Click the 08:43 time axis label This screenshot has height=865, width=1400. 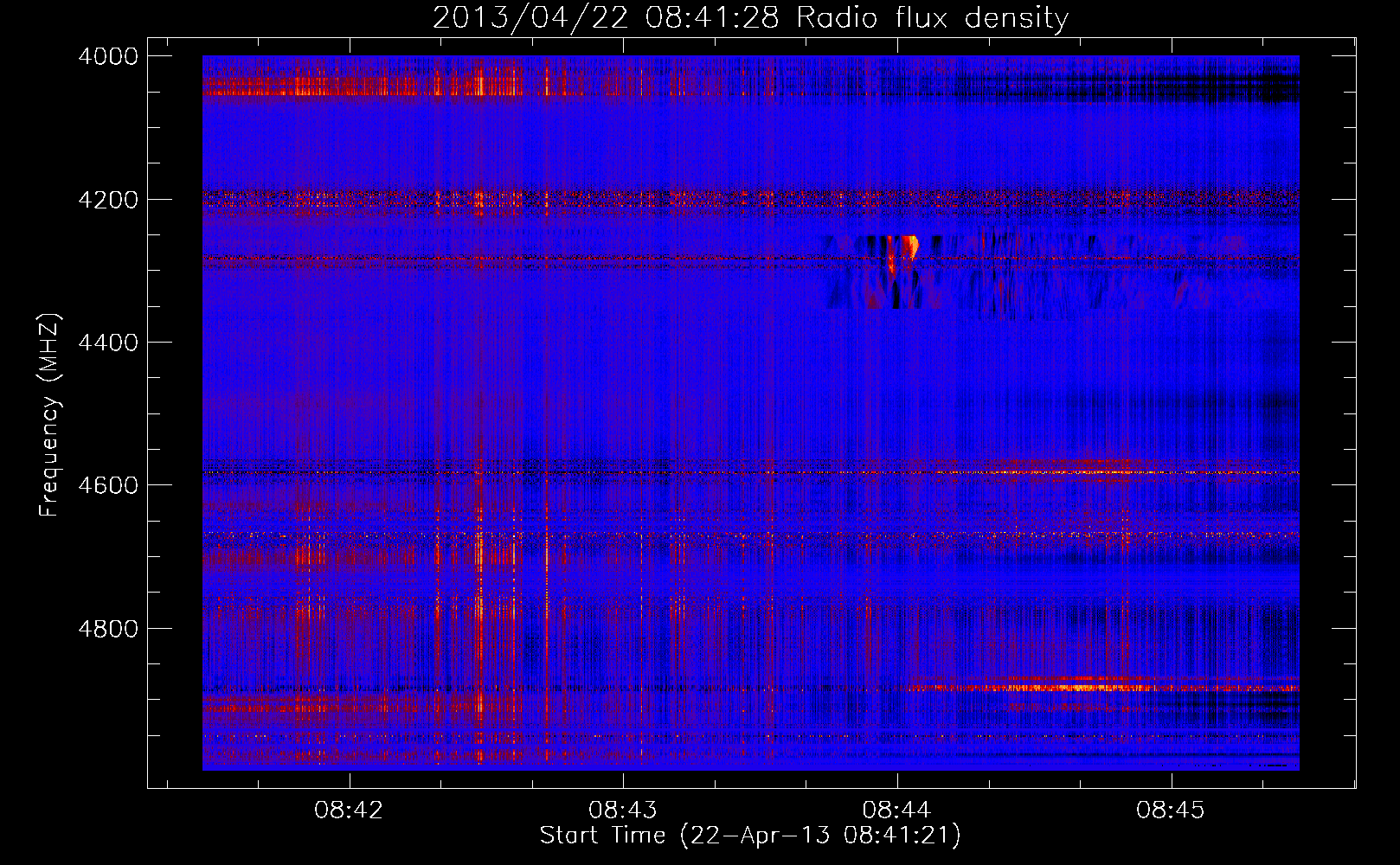click(x=623, y=810)
